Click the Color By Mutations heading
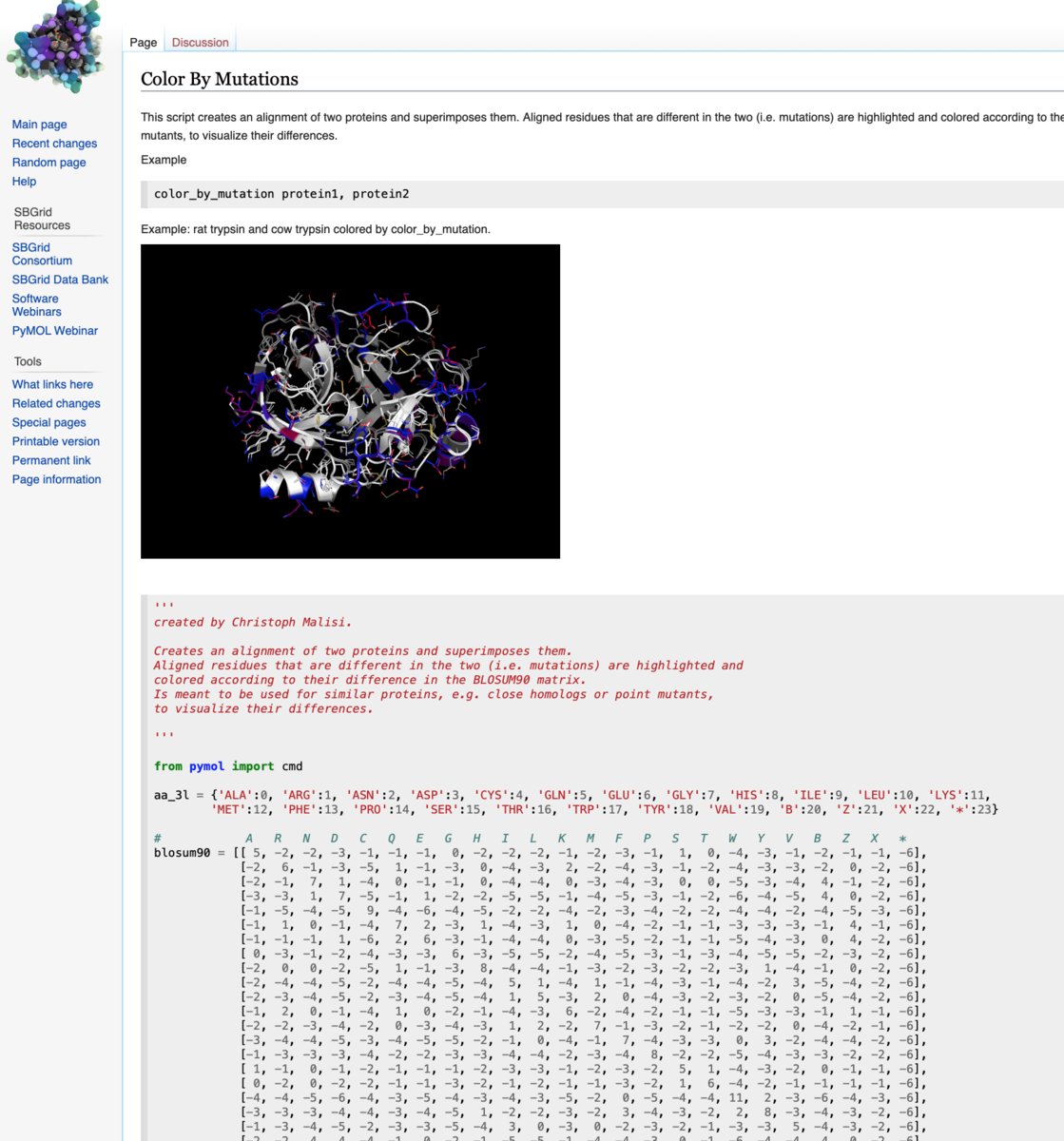Viewport: 1064px width, 1141px height. 220,79
